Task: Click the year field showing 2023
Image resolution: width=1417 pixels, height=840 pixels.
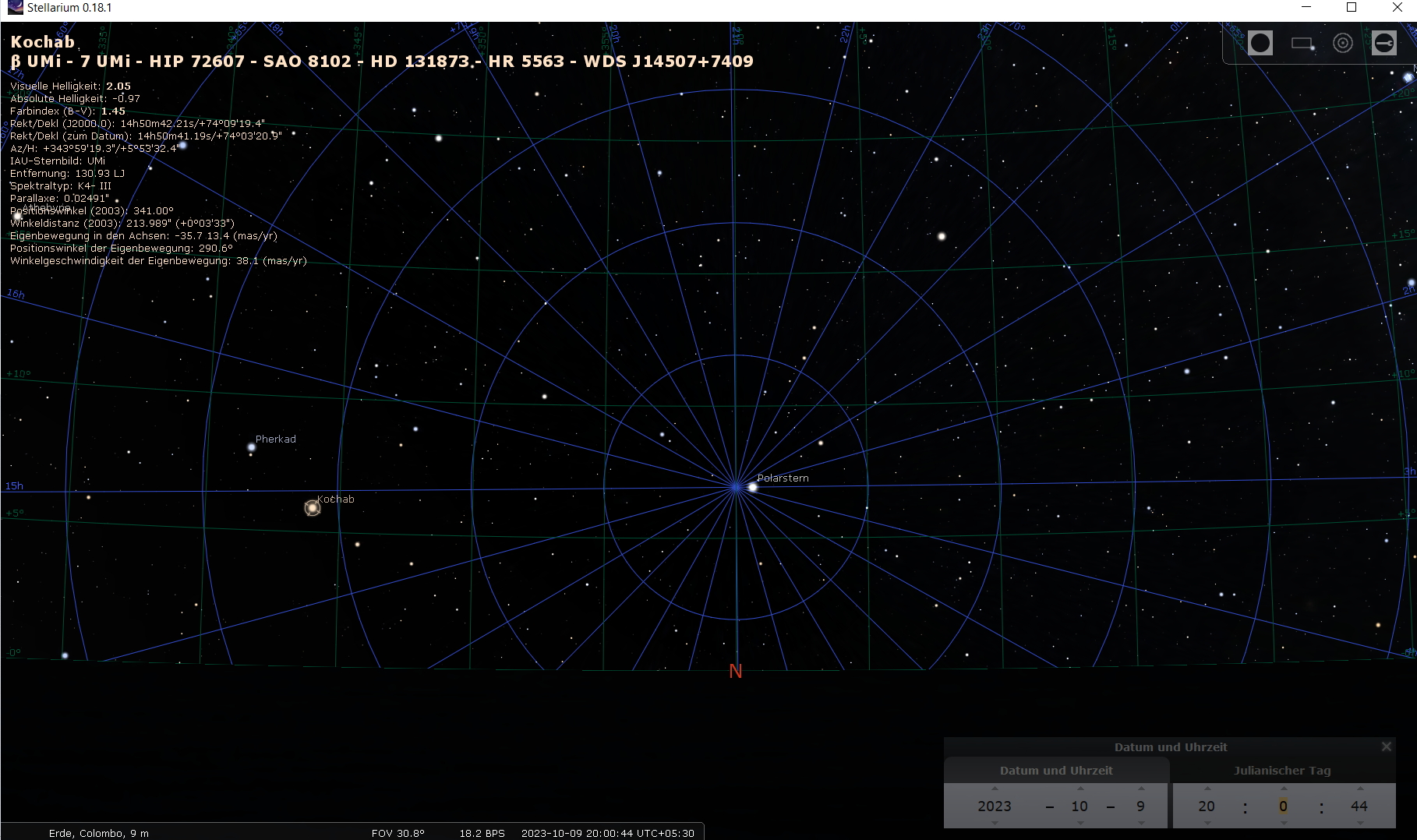Action: coord(995,806)
